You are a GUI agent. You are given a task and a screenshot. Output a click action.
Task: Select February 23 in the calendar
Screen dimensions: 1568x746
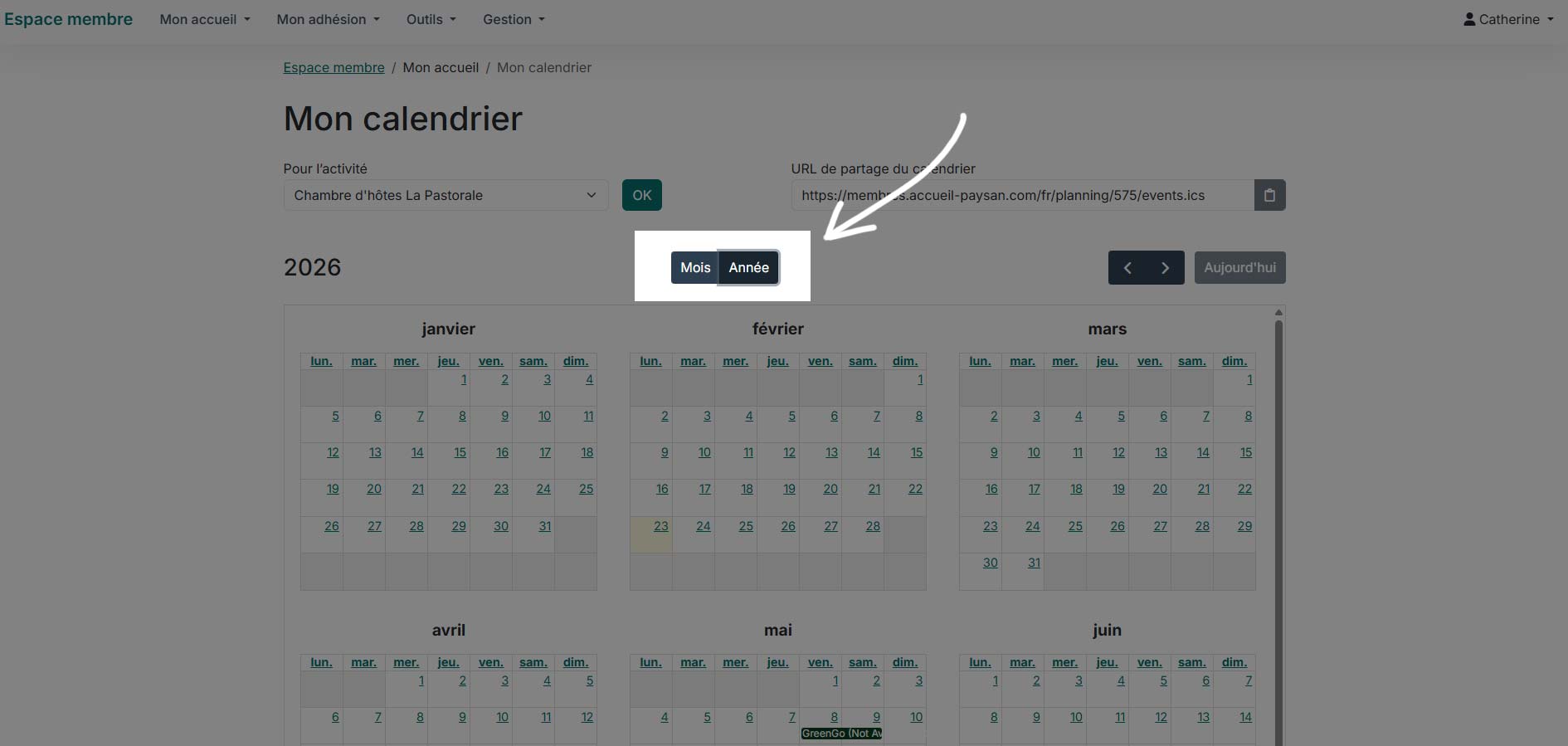660,526
